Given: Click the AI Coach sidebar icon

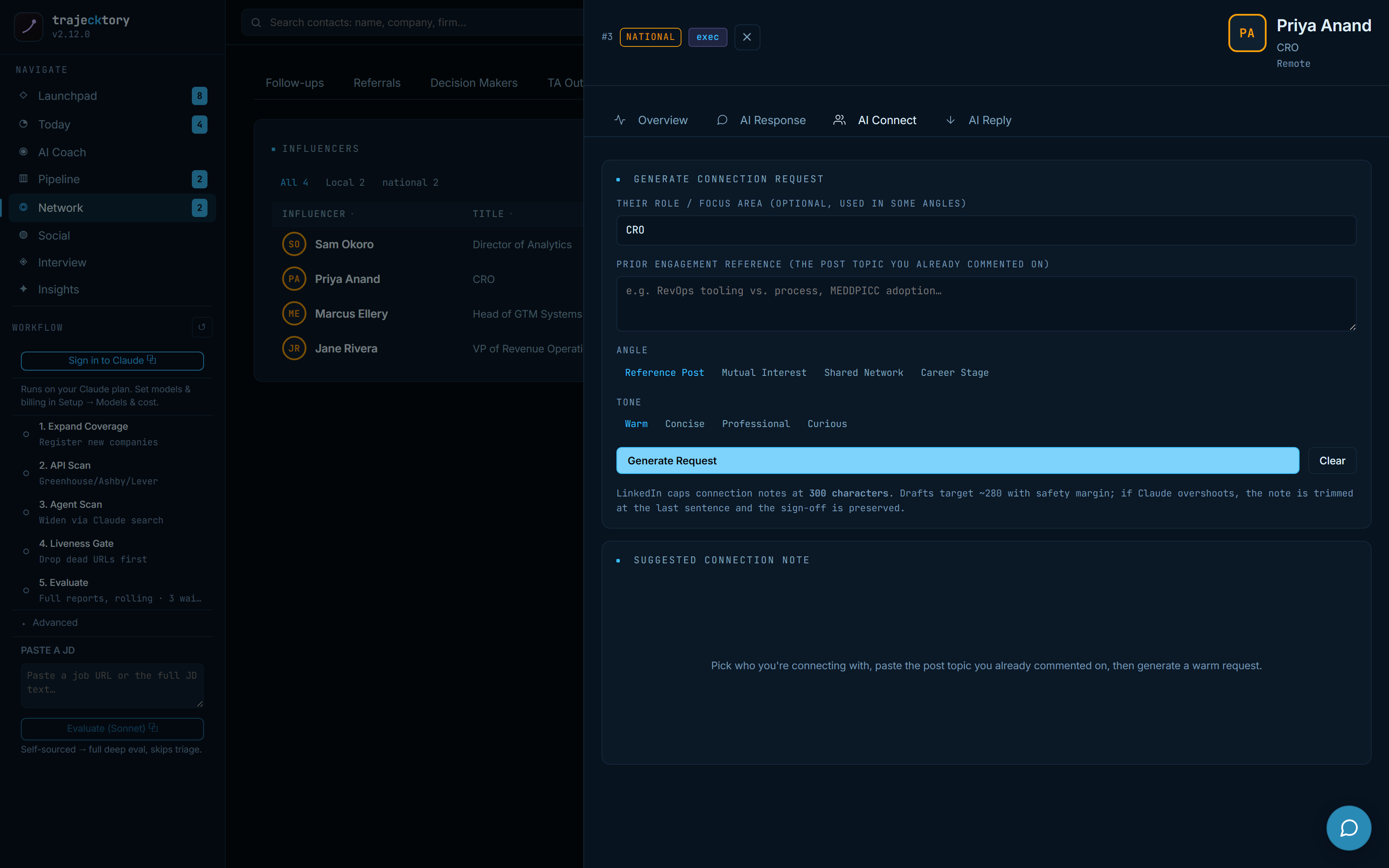Looking at the screenshot, I should 23,151.
